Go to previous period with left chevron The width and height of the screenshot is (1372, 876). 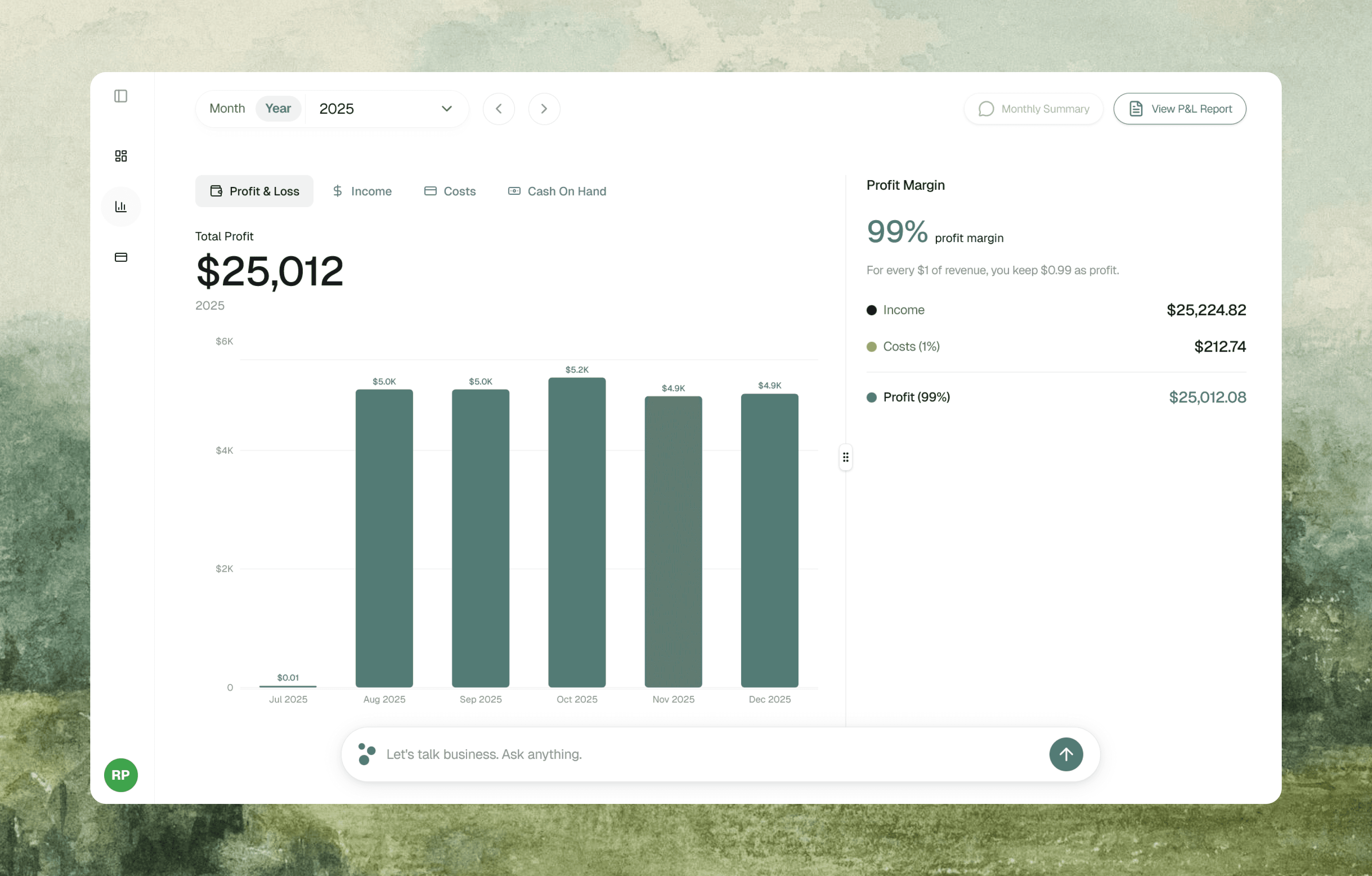(x=498, y=108)
